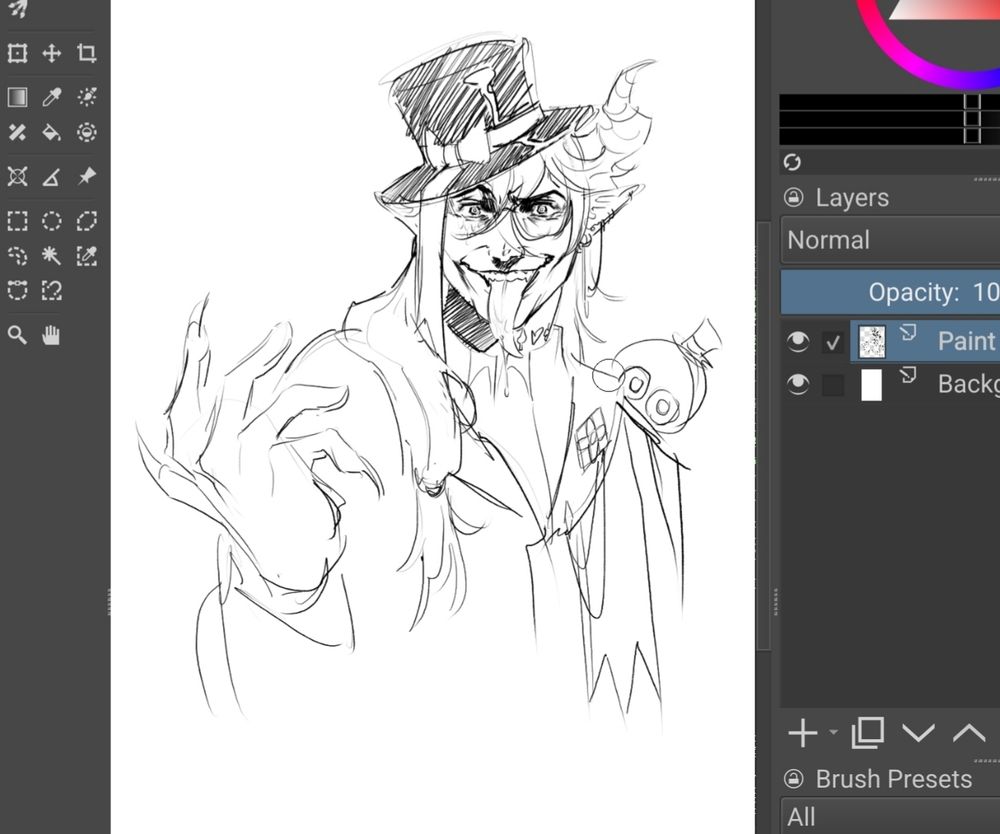Select the Similar Color Selection tool

pyautogui.click(x=87, y=256)
